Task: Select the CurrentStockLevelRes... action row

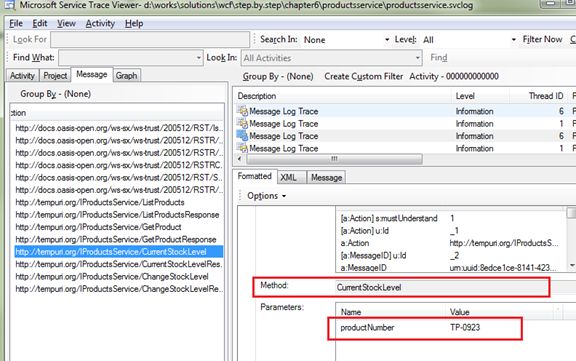Action: tap(119, 264)
